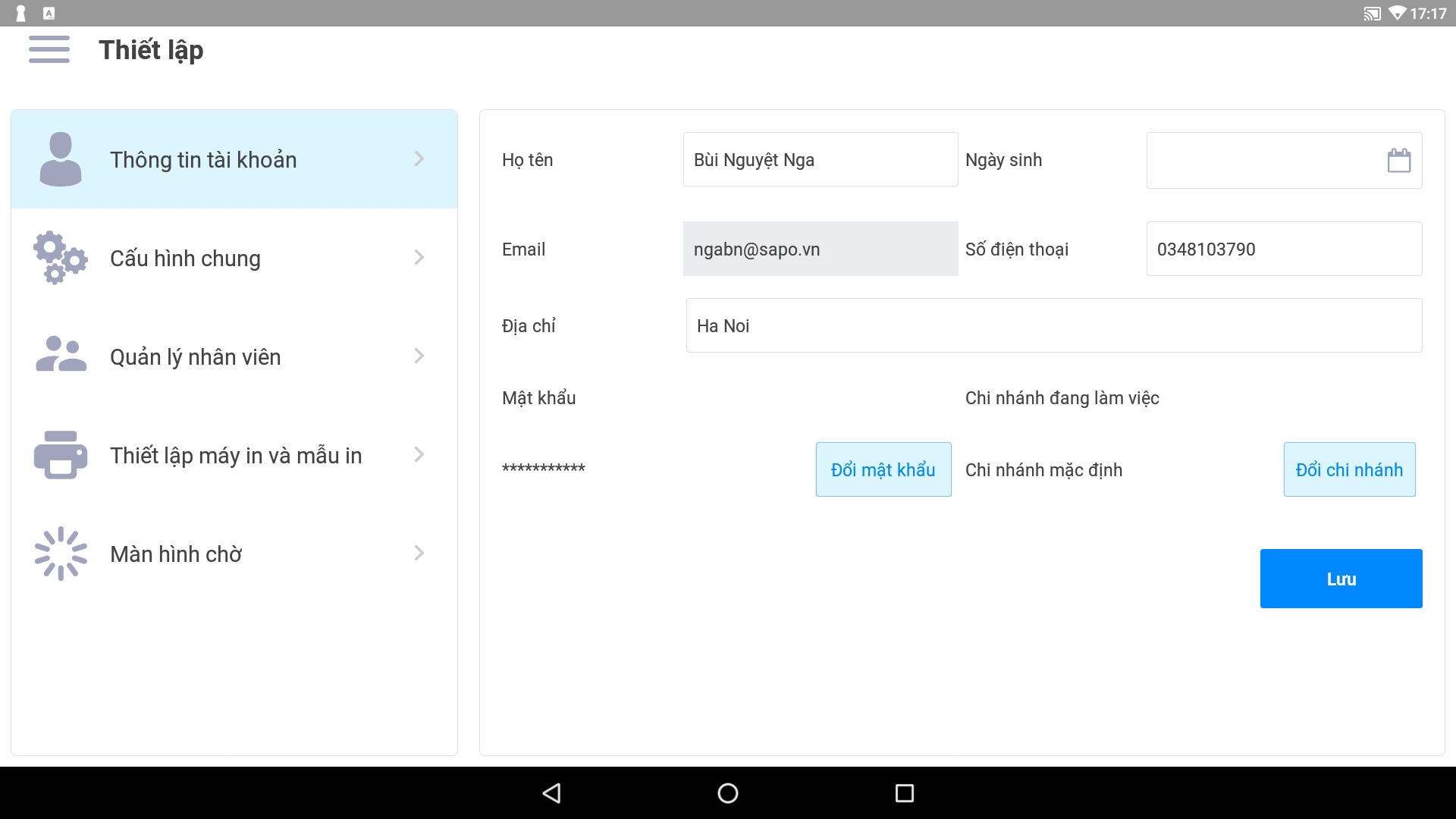Open Thiết lập máy in và mẫu in
The height and width of the screenshot is (819, 1456).
[236, 455]
